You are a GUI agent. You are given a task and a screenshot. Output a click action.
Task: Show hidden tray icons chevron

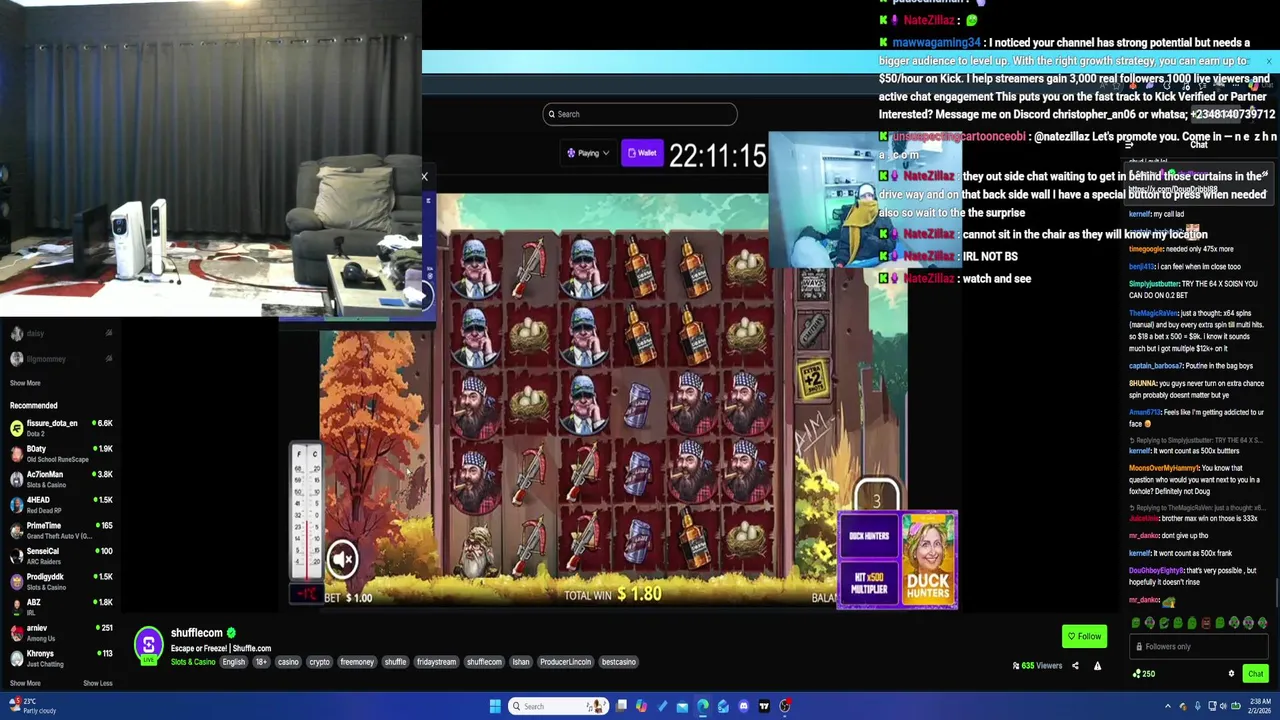(1168, 706)
